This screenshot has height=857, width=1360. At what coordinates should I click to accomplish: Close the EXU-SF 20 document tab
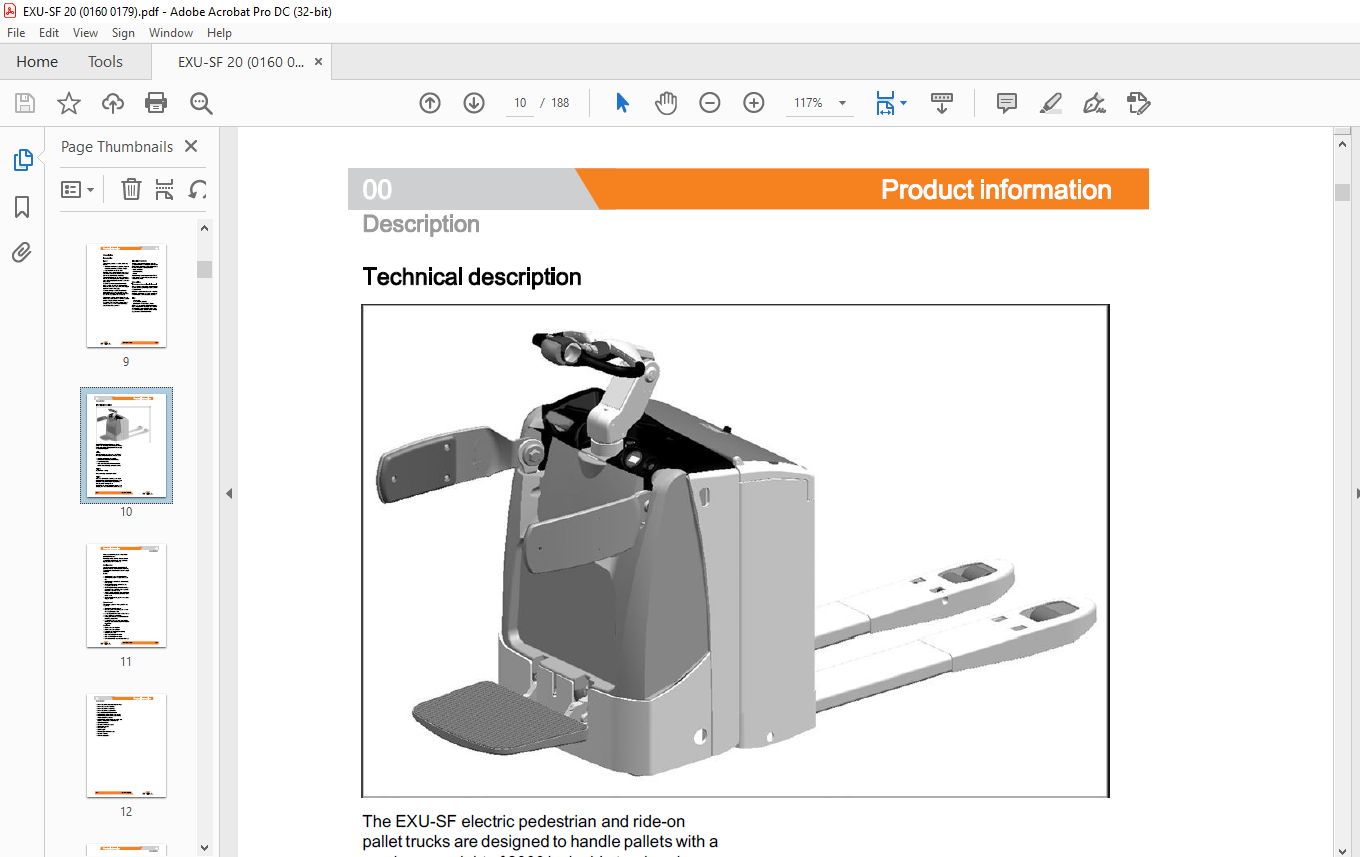319,62
